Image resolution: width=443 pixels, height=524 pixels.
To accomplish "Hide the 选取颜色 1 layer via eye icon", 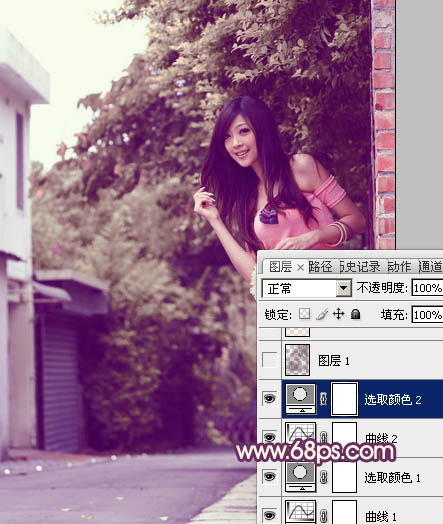I will coord(270,477).
